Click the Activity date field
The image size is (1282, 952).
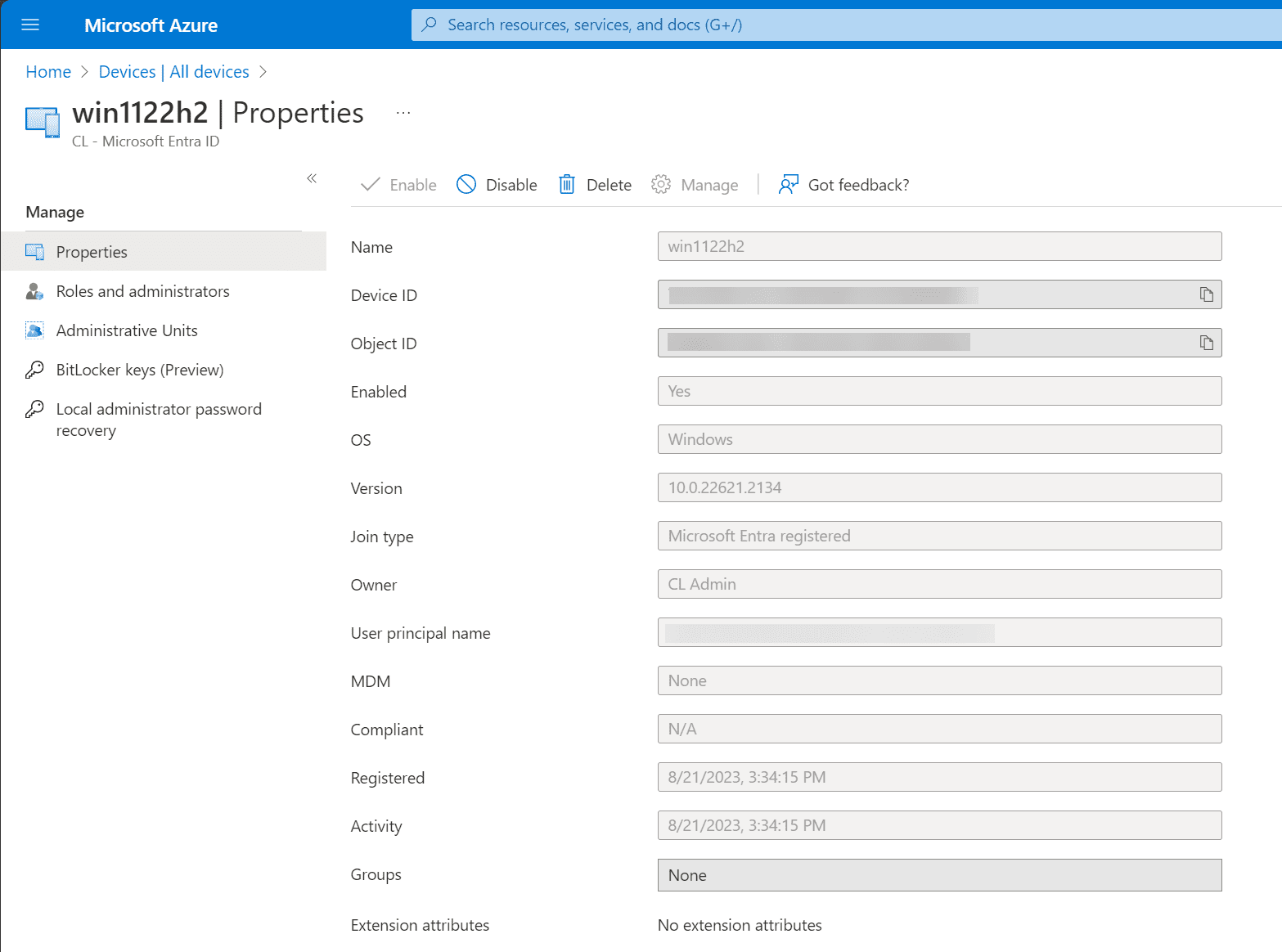pyautogui.click(x=939, y=825)
